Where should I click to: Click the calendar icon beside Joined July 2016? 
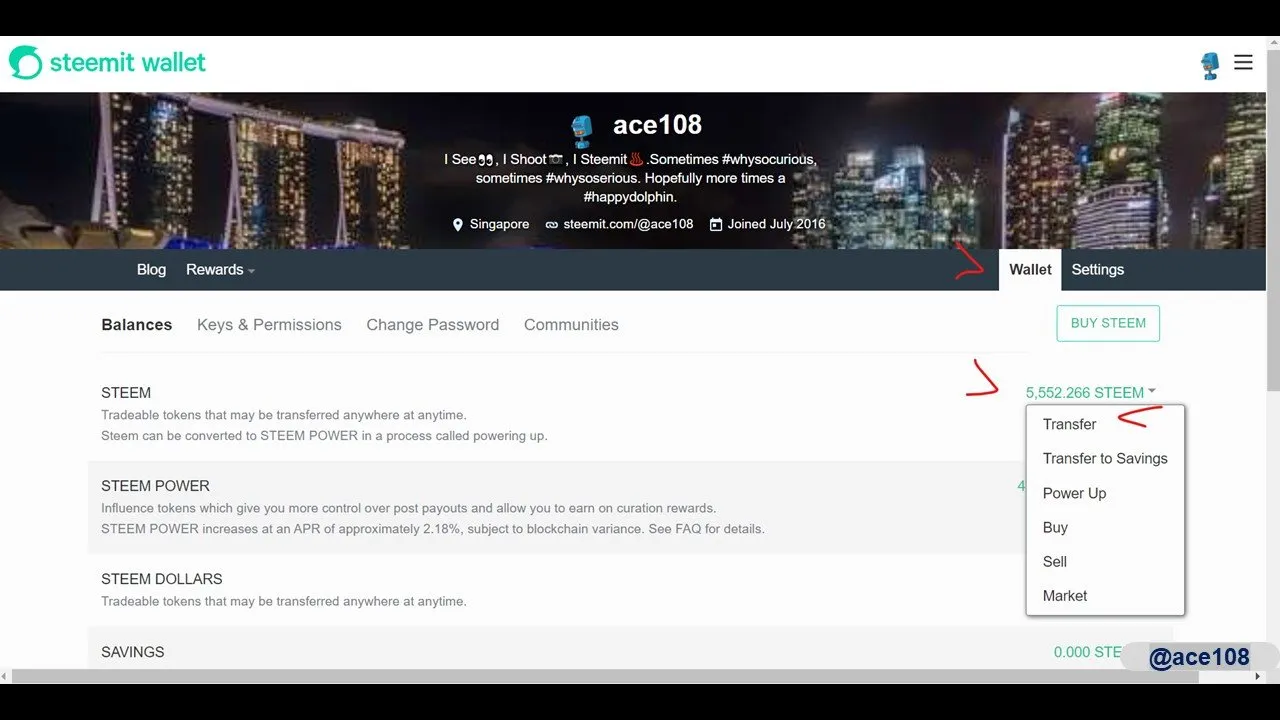pyautogui.click(x=716, y=224)
